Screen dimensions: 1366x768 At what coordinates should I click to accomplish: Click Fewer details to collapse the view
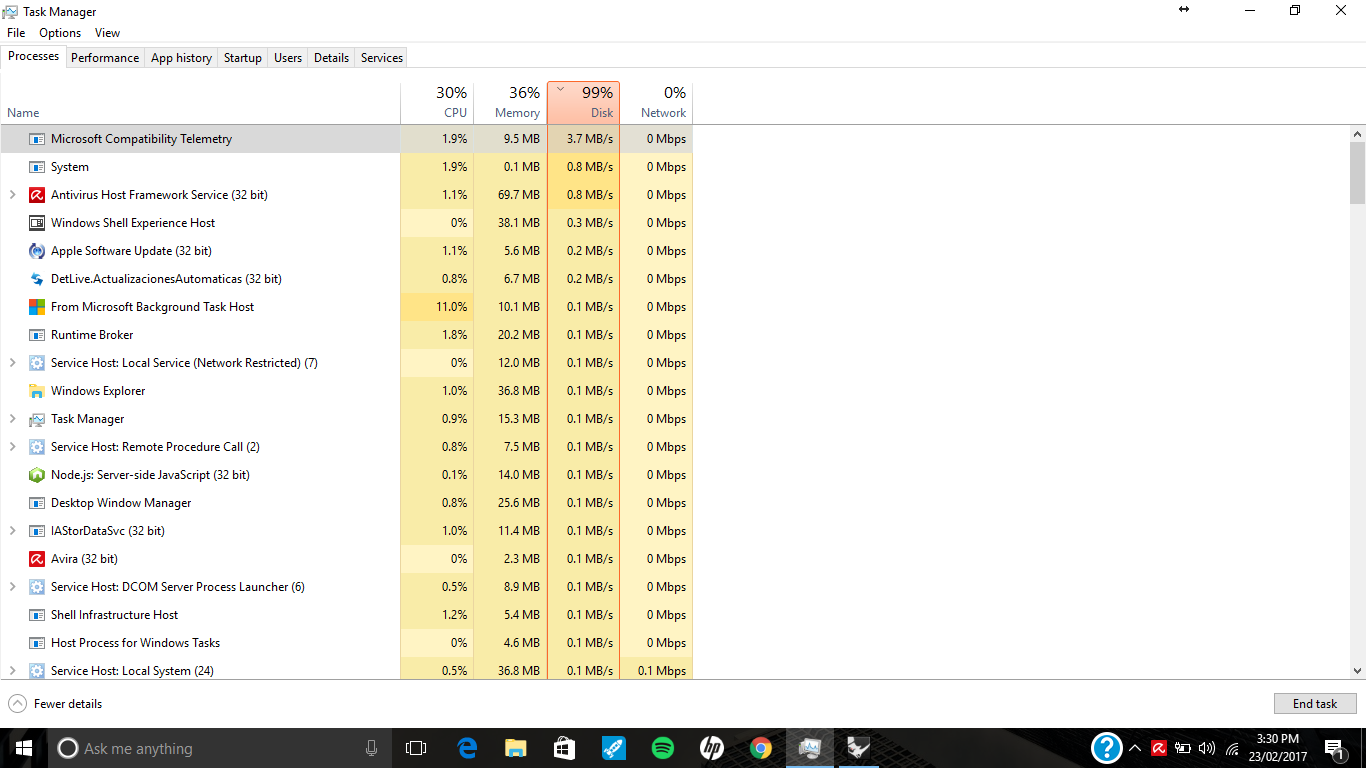point(55,704)
